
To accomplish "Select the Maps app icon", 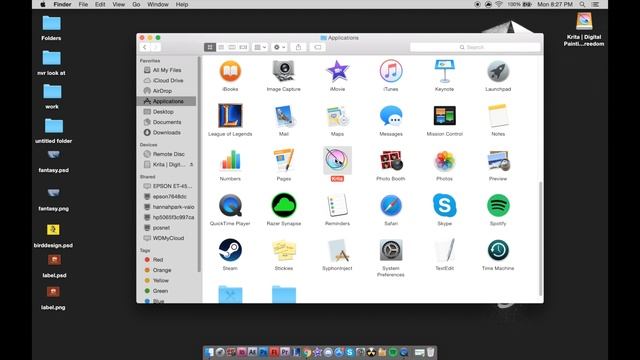I will (337, 116).
